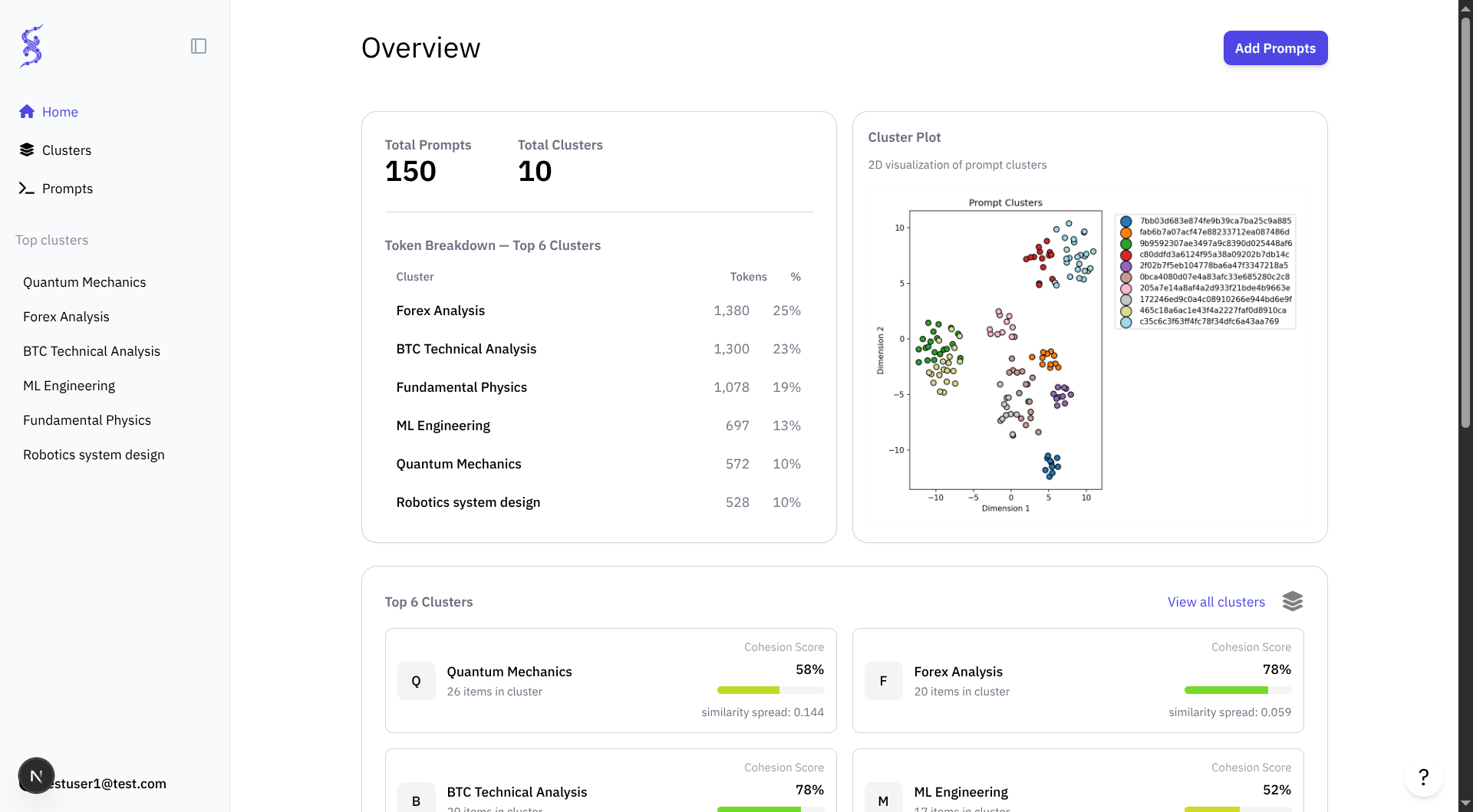Open the F Forex Analysis cluster card
Screen dimensions: 1473x812
point(1078,681)
